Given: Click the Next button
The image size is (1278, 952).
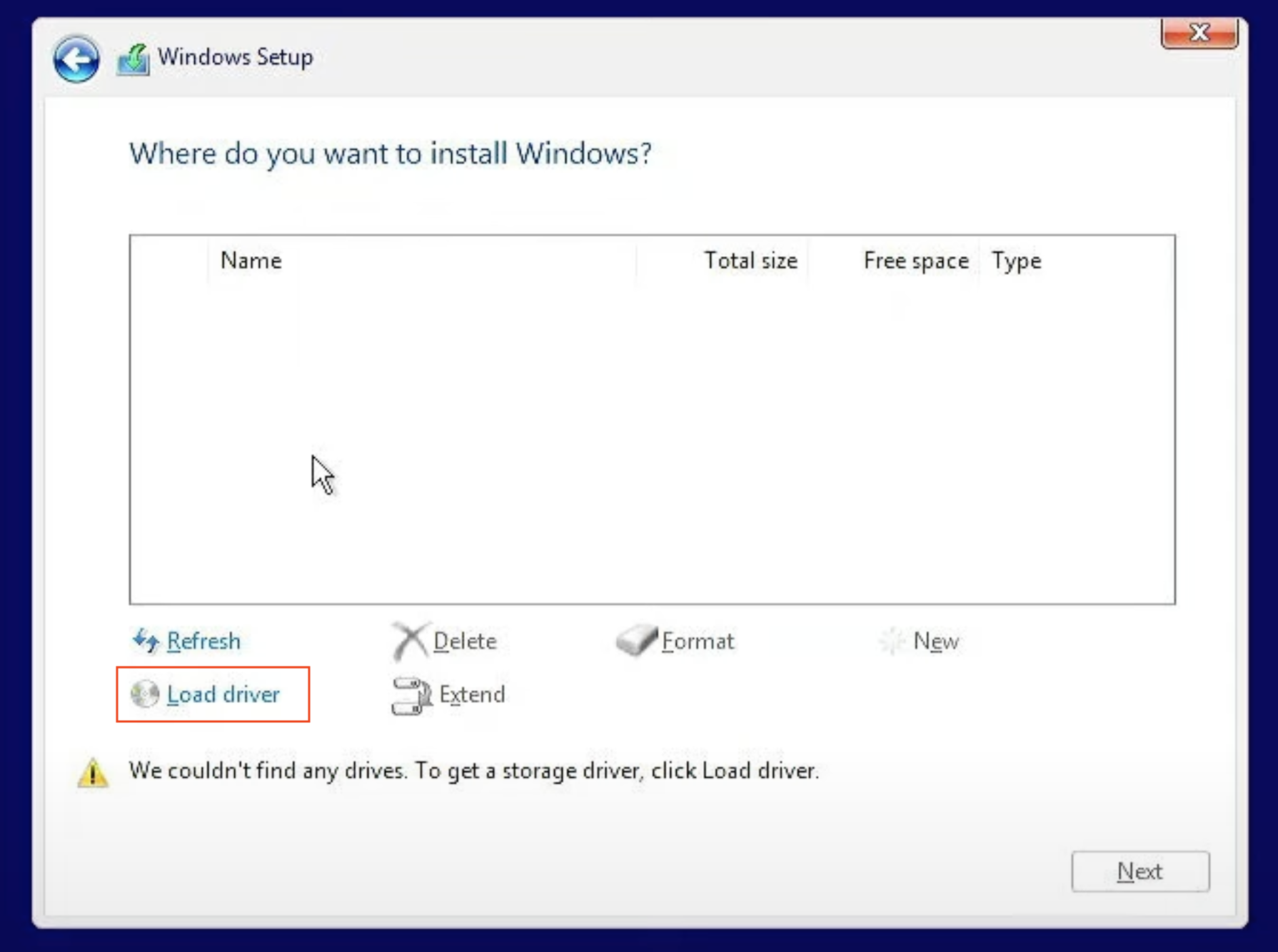Looking at the screenshot, I should click(1140, 871).
